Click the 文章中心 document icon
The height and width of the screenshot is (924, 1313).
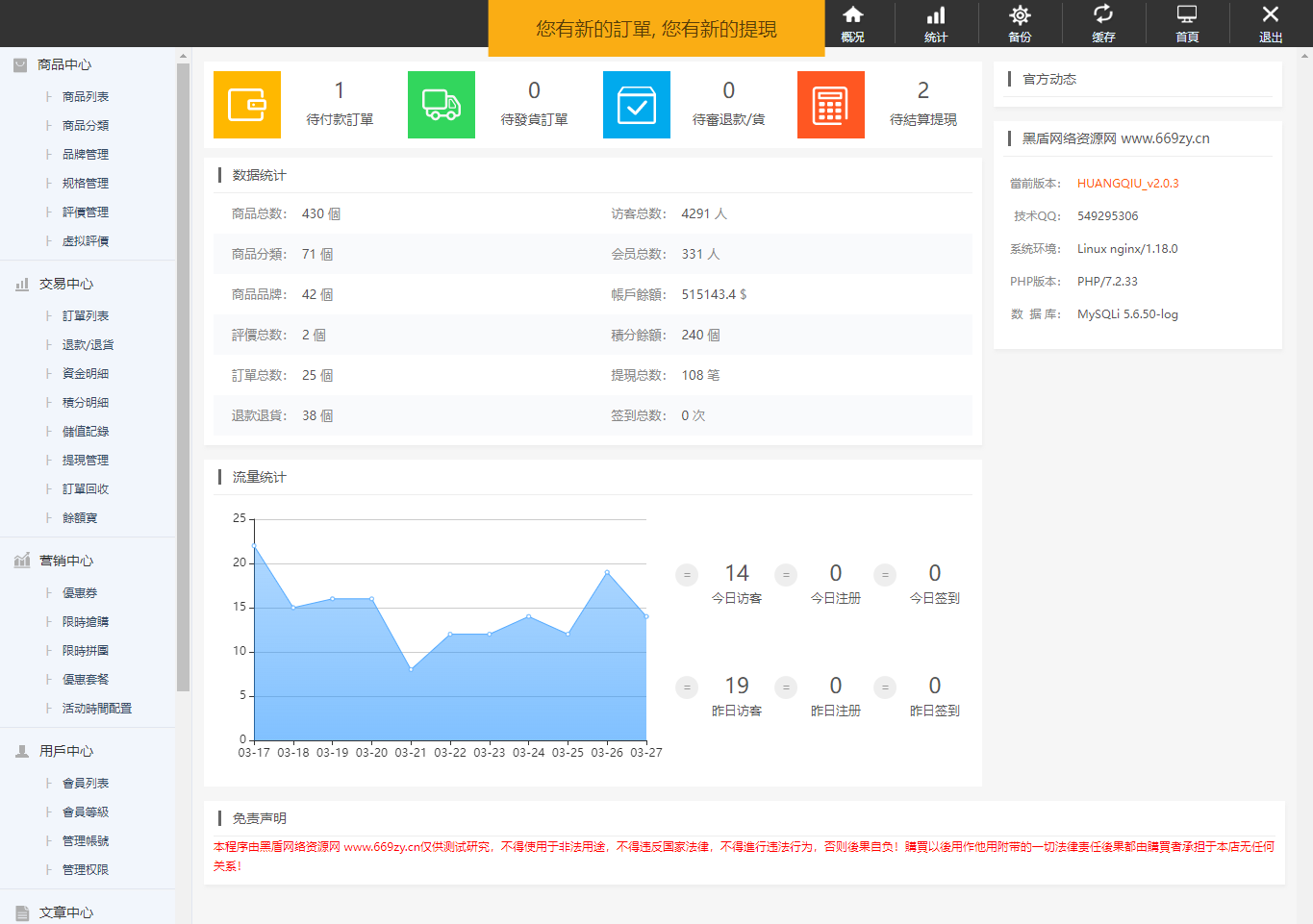[22, 913]
